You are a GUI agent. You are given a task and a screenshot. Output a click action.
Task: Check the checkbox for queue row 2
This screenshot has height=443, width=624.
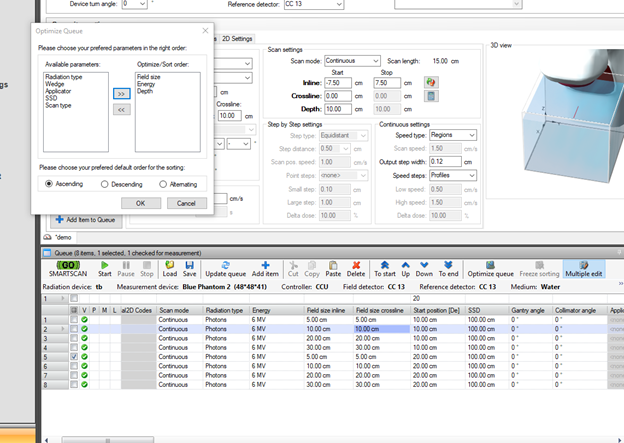[74, 329]
